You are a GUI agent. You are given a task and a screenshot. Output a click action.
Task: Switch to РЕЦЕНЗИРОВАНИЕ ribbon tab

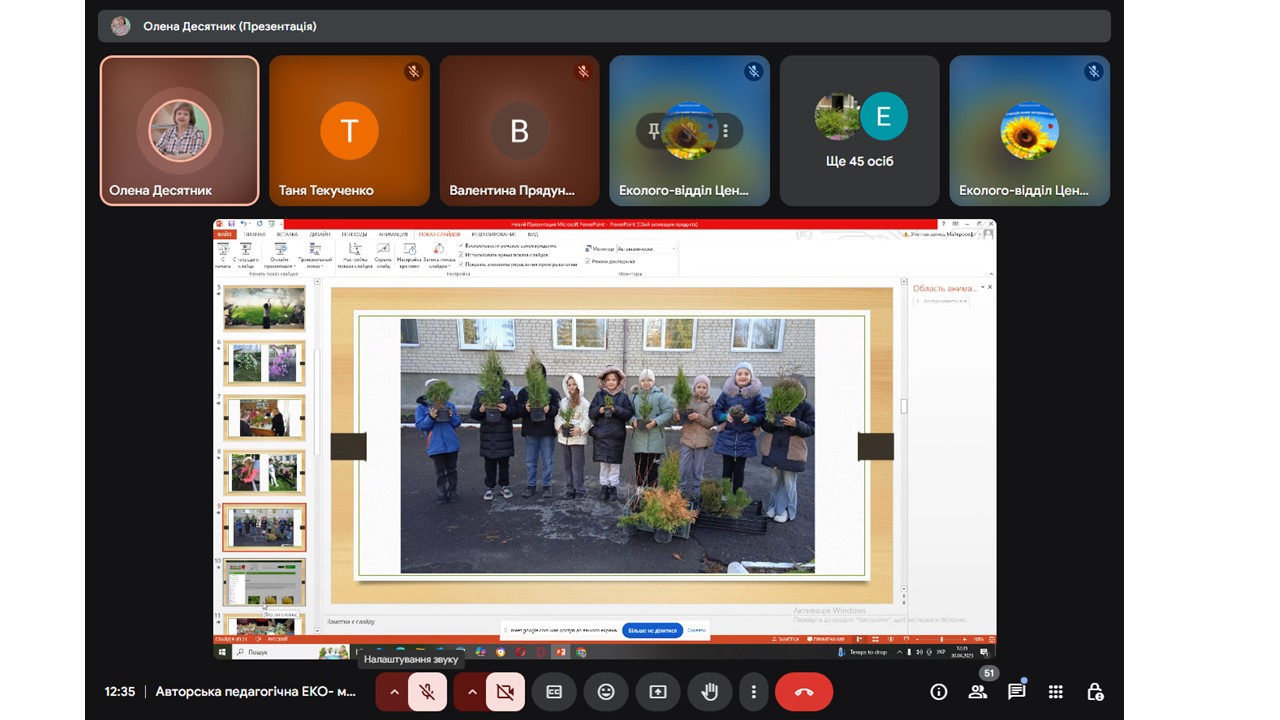[494, 234]
